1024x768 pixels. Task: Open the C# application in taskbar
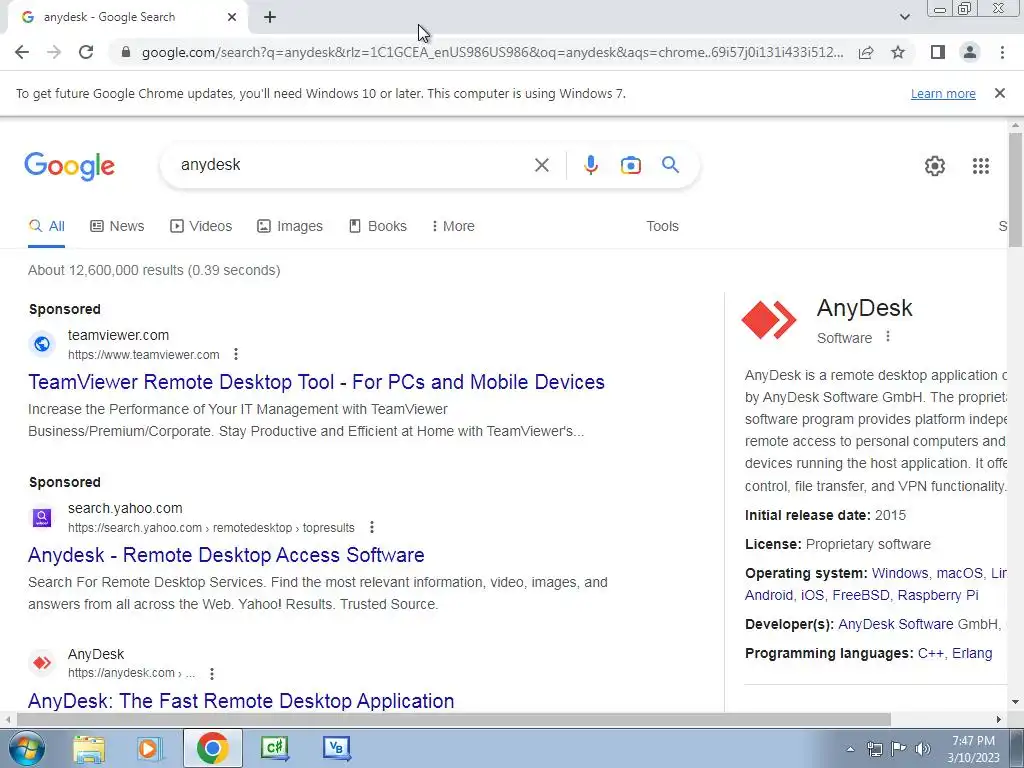(x=274, y=748)
